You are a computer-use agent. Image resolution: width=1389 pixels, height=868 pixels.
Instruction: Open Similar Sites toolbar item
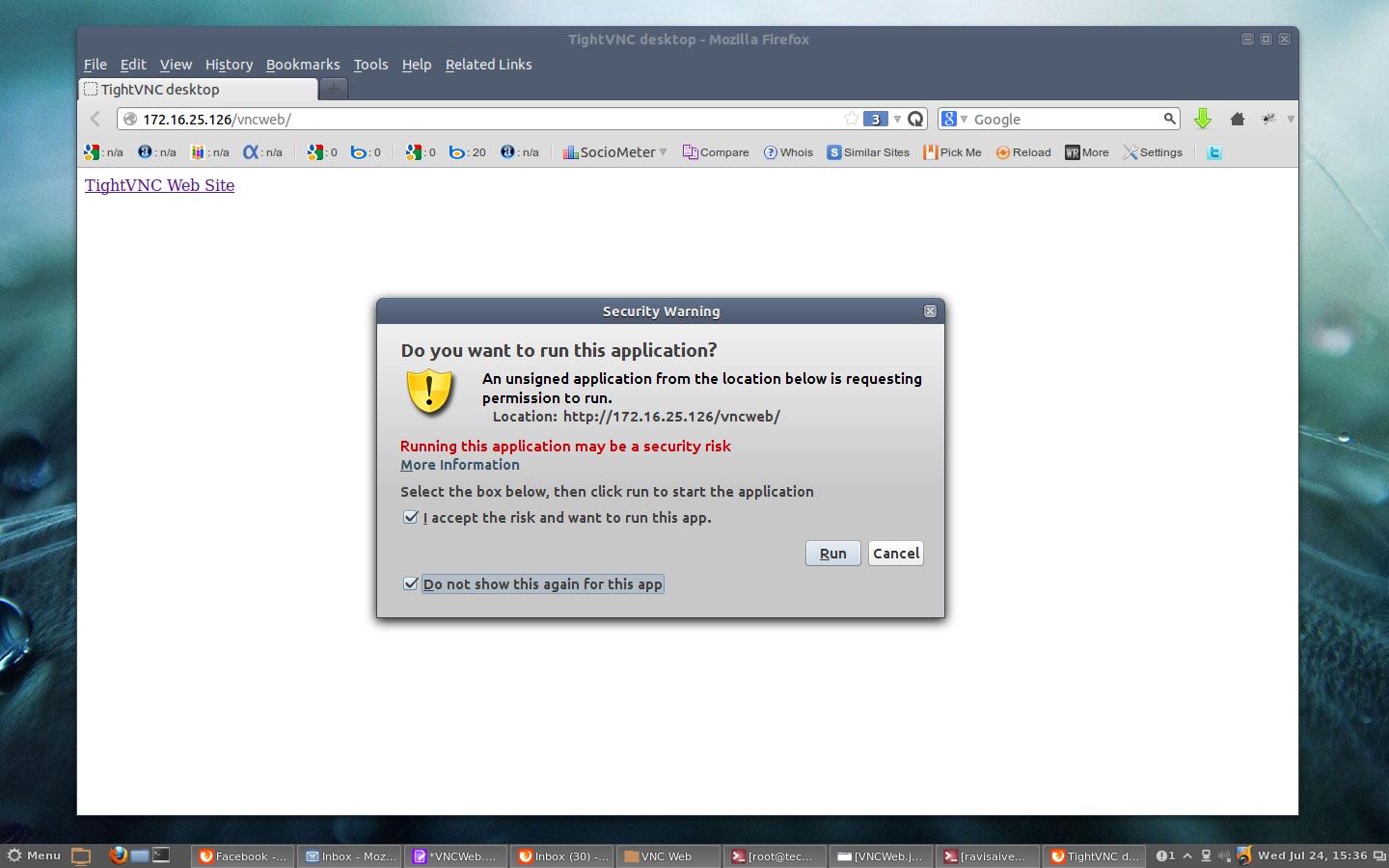868,152
